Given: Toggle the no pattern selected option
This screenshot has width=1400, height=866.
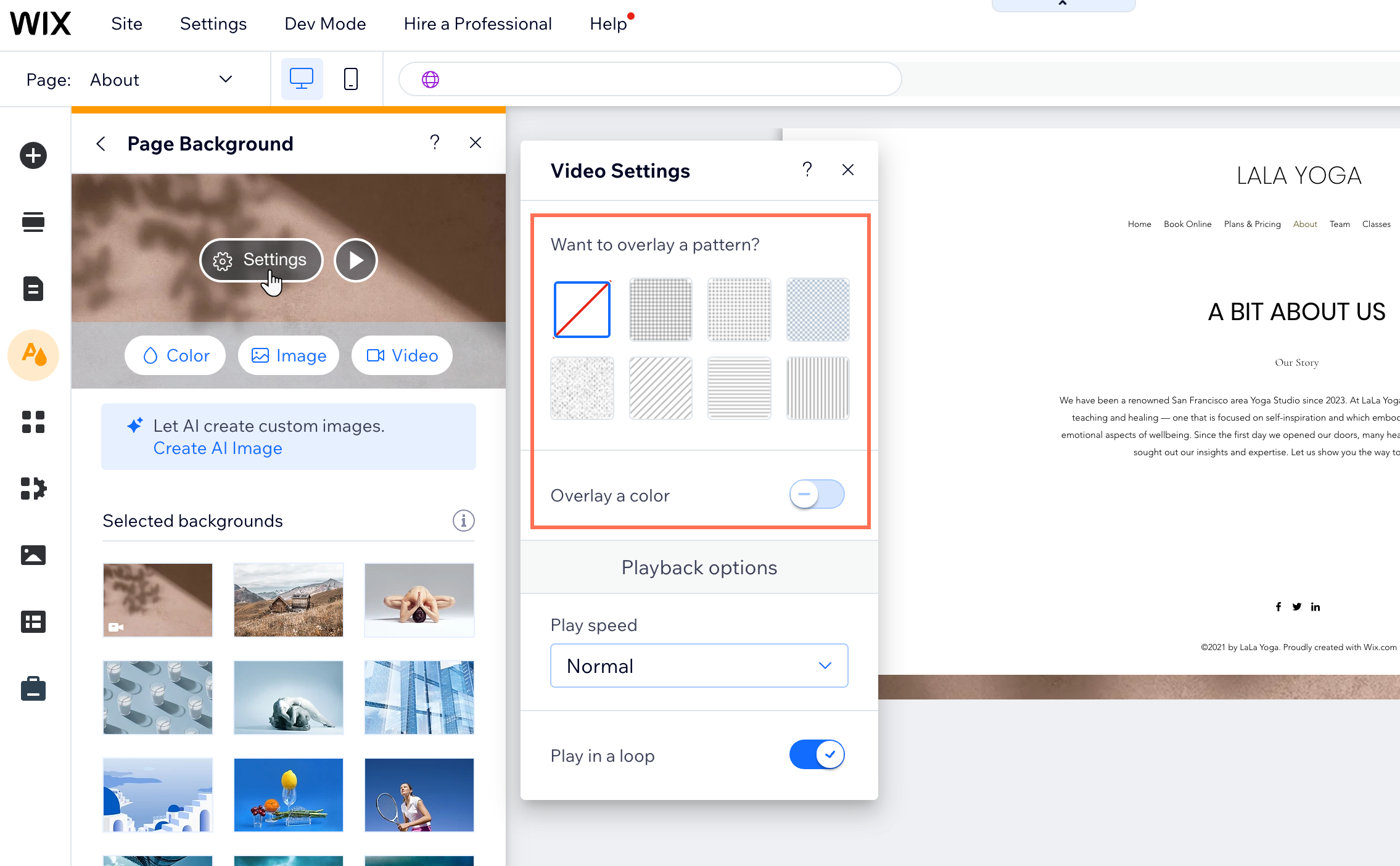Looking at the screenshot, I should 582,307.
